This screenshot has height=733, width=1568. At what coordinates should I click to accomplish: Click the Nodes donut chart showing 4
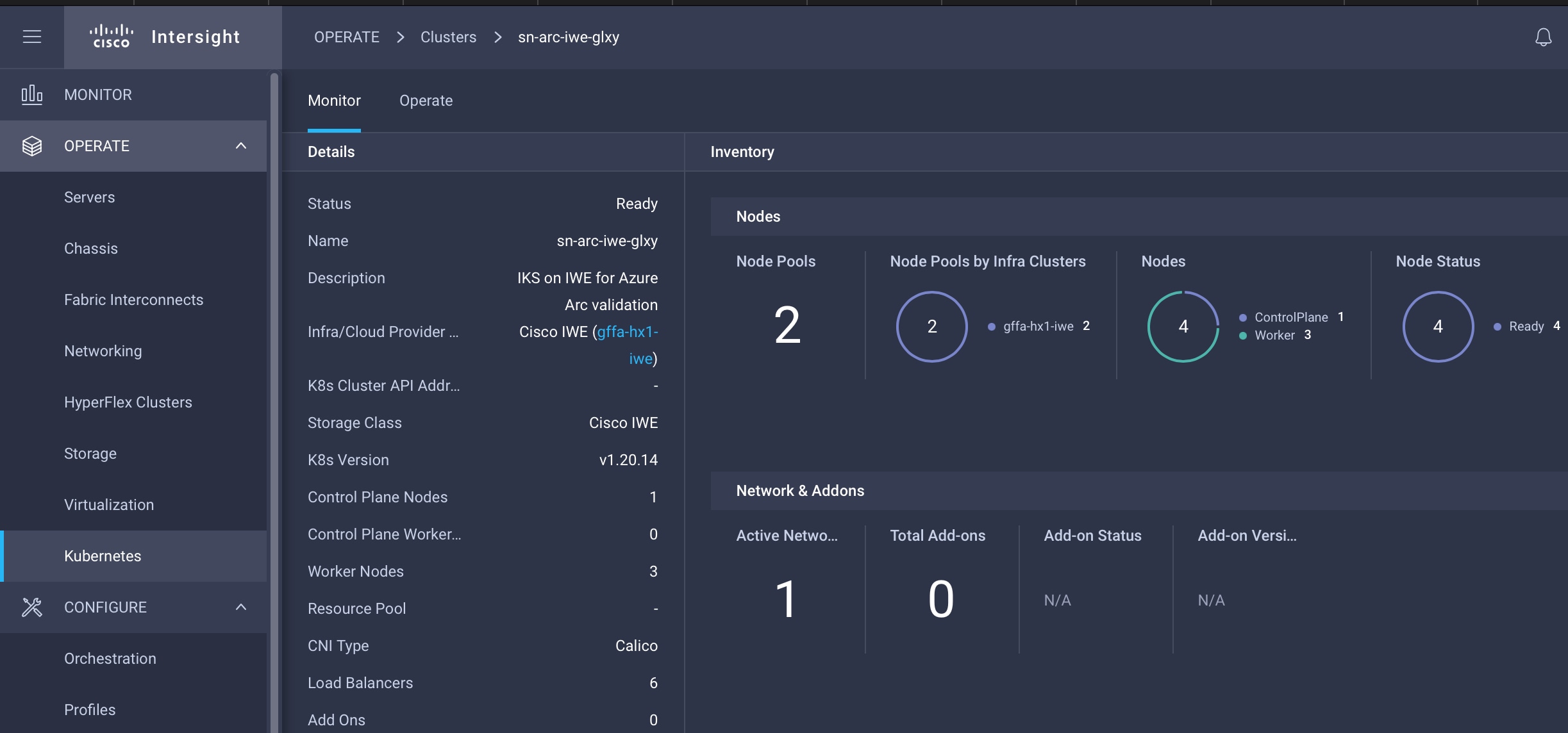click(x=1183, y=327)
